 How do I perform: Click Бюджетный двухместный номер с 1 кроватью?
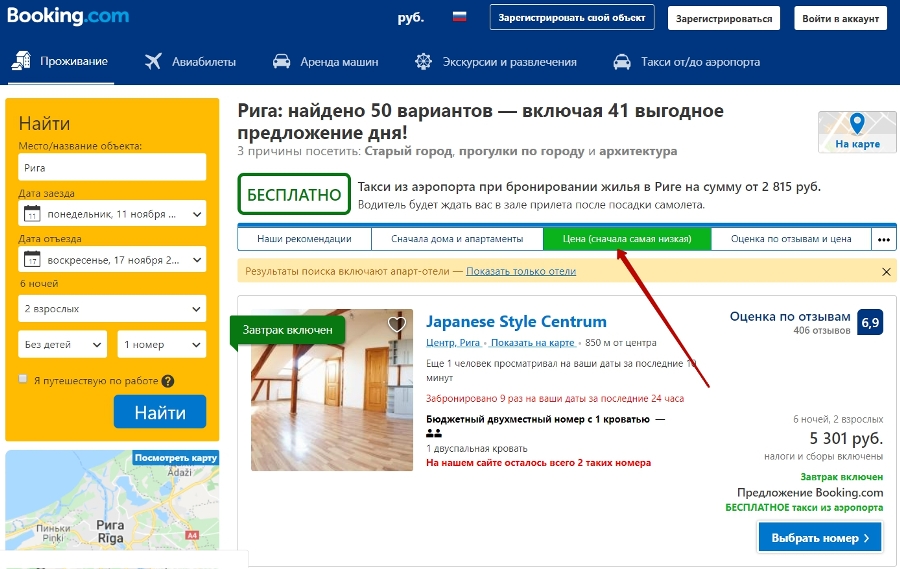538,419
